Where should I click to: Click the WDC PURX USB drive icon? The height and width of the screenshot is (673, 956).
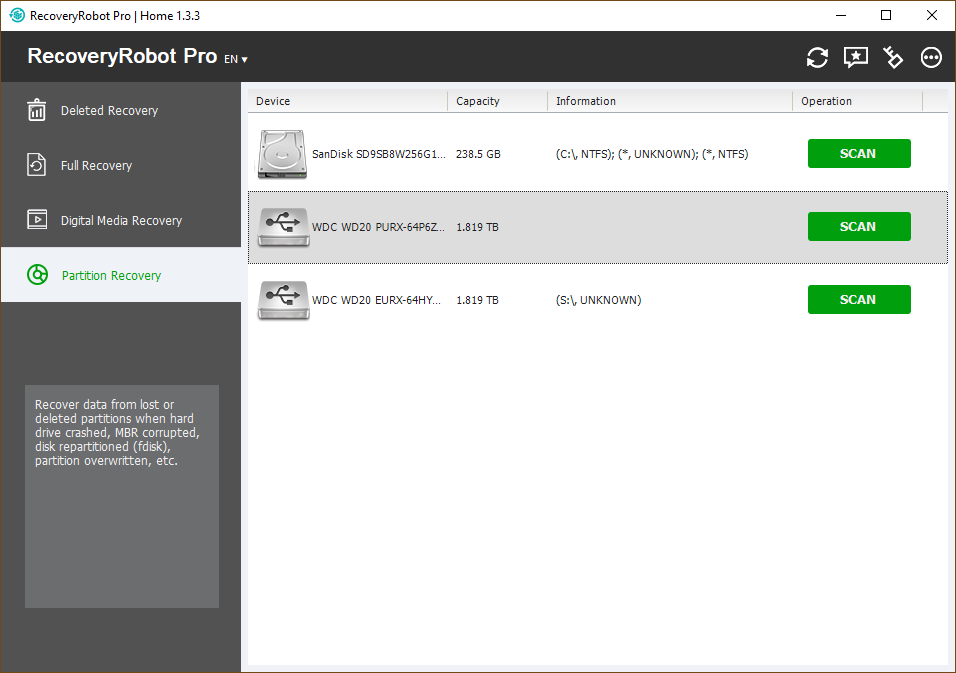point(282,227)
